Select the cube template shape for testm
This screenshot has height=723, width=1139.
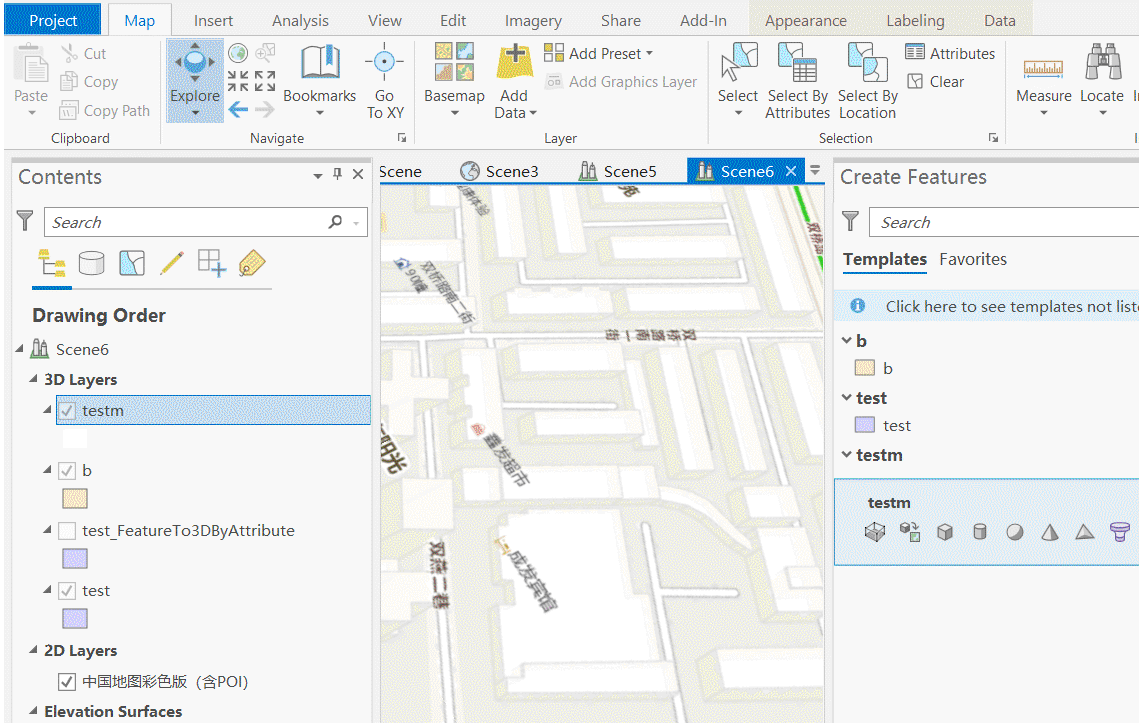pyautogui.click(x=945, y=531)
